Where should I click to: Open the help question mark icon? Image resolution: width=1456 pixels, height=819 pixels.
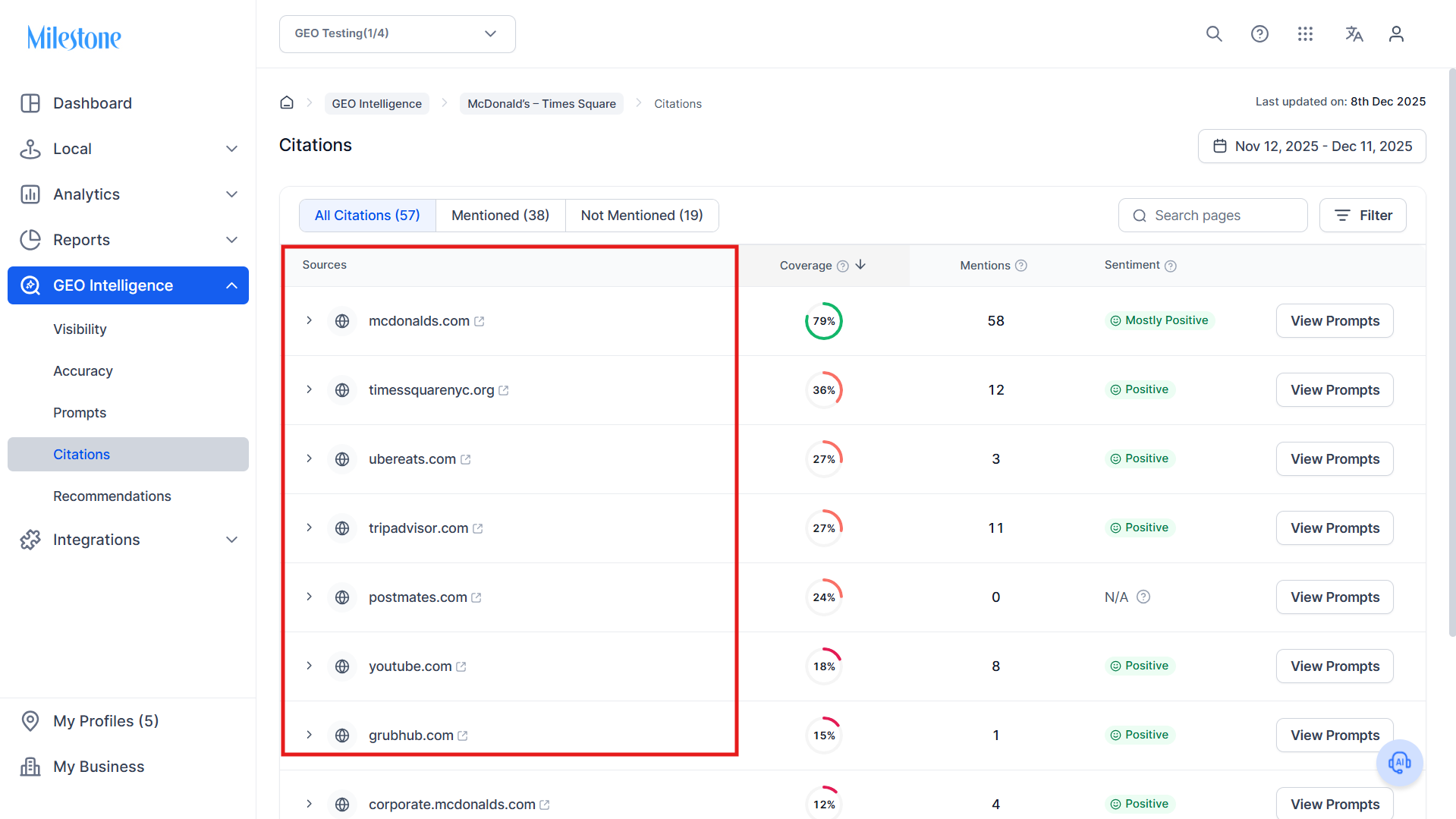pyautogui.click(x=1259, y=34)
